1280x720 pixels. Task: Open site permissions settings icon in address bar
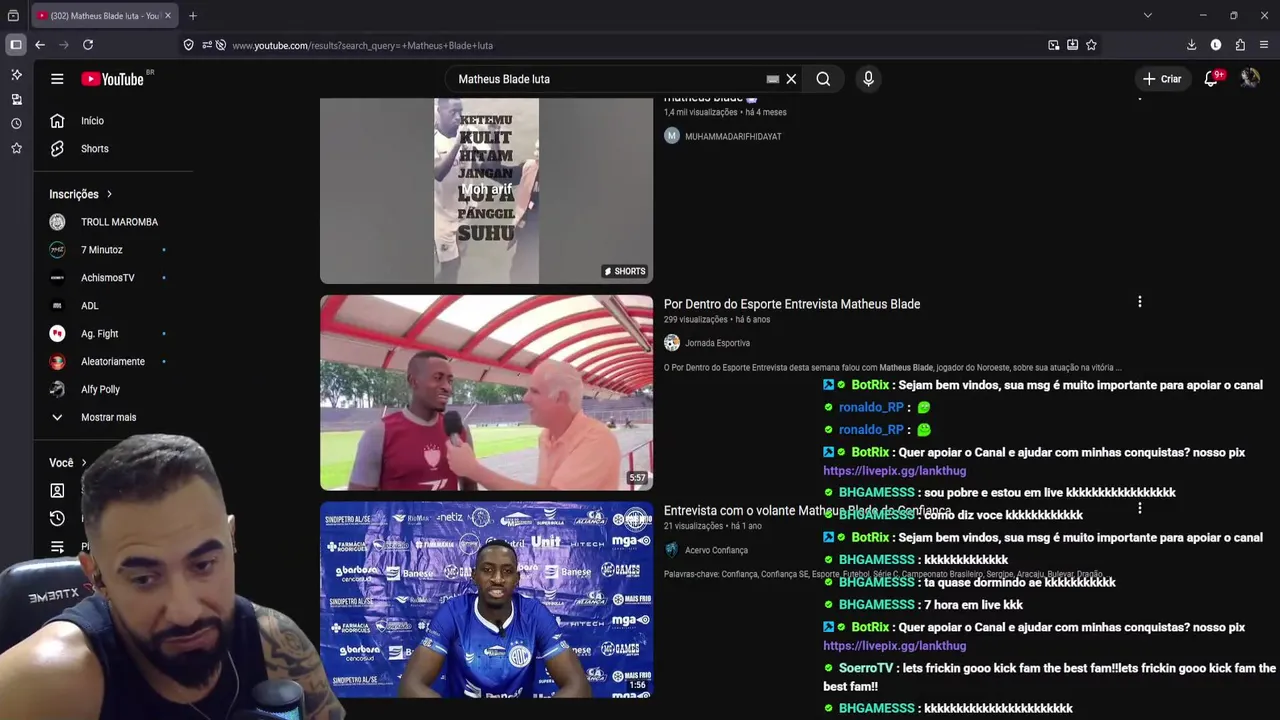[207, 45]
